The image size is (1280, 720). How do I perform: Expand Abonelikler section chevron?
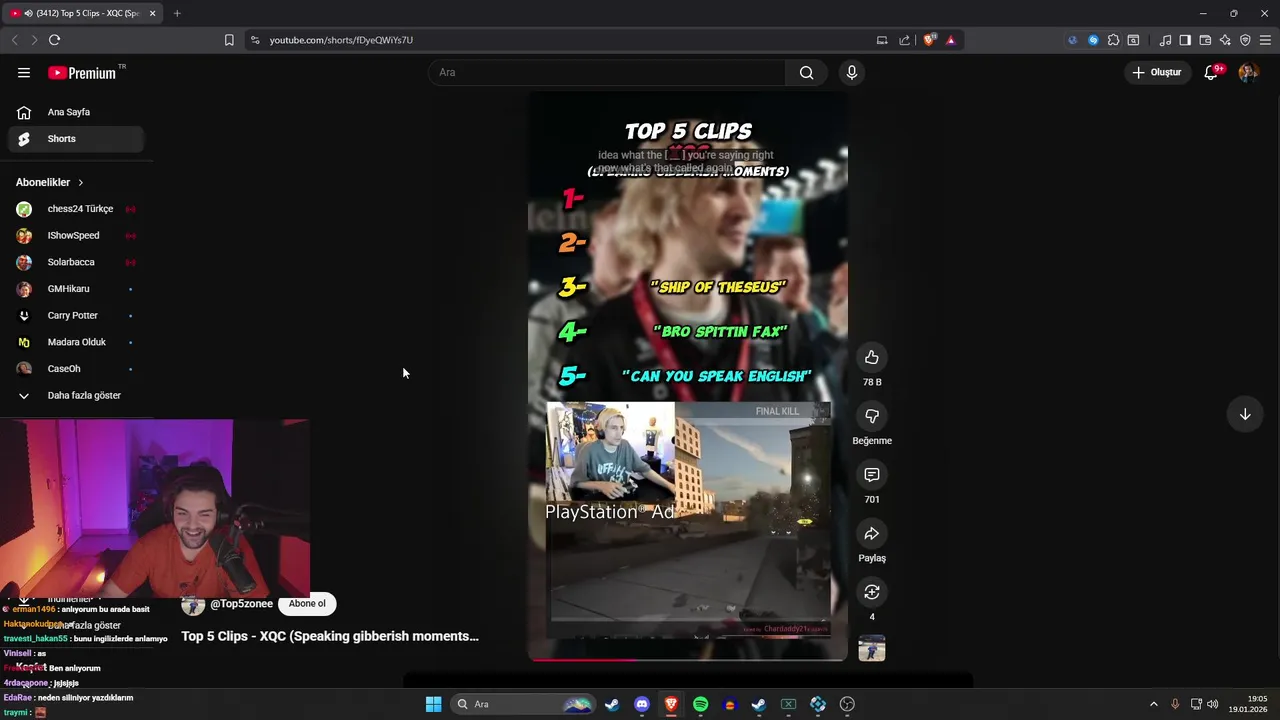pyautogui.click(x=80, y=182)
